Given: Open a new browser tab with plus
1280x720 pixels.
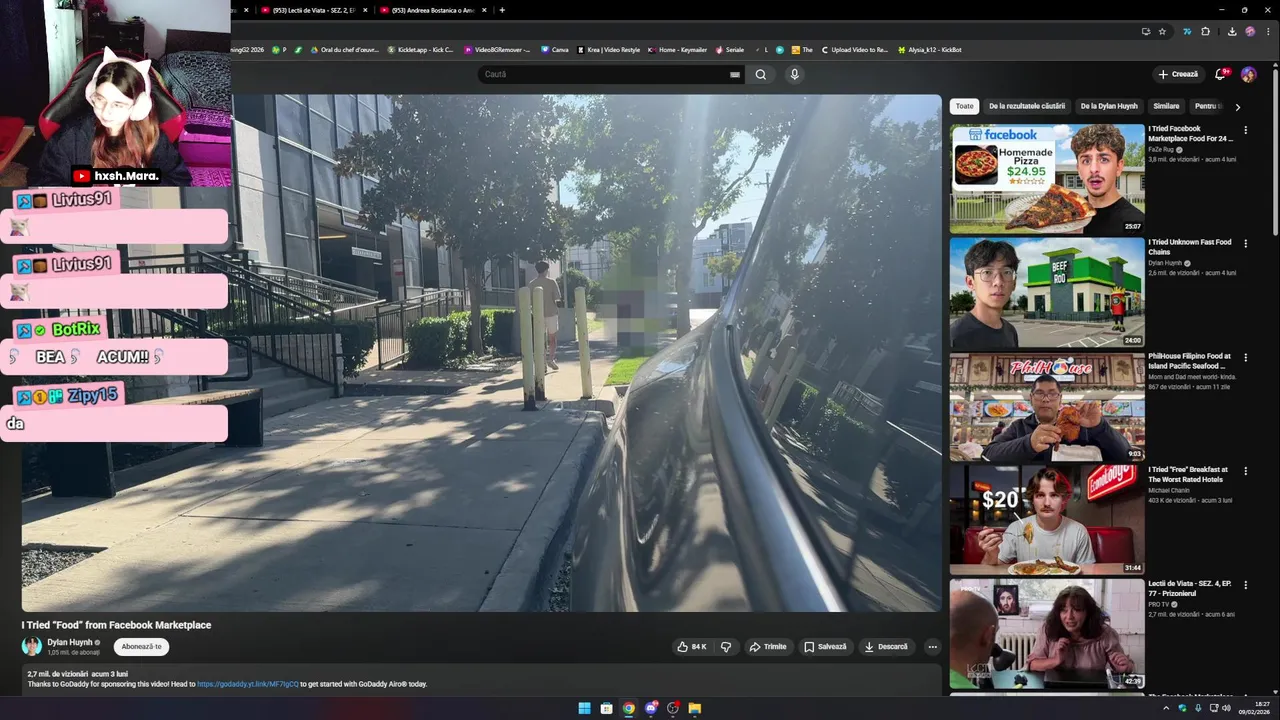Looking at the screenshot, I should (x=502, y=10).
